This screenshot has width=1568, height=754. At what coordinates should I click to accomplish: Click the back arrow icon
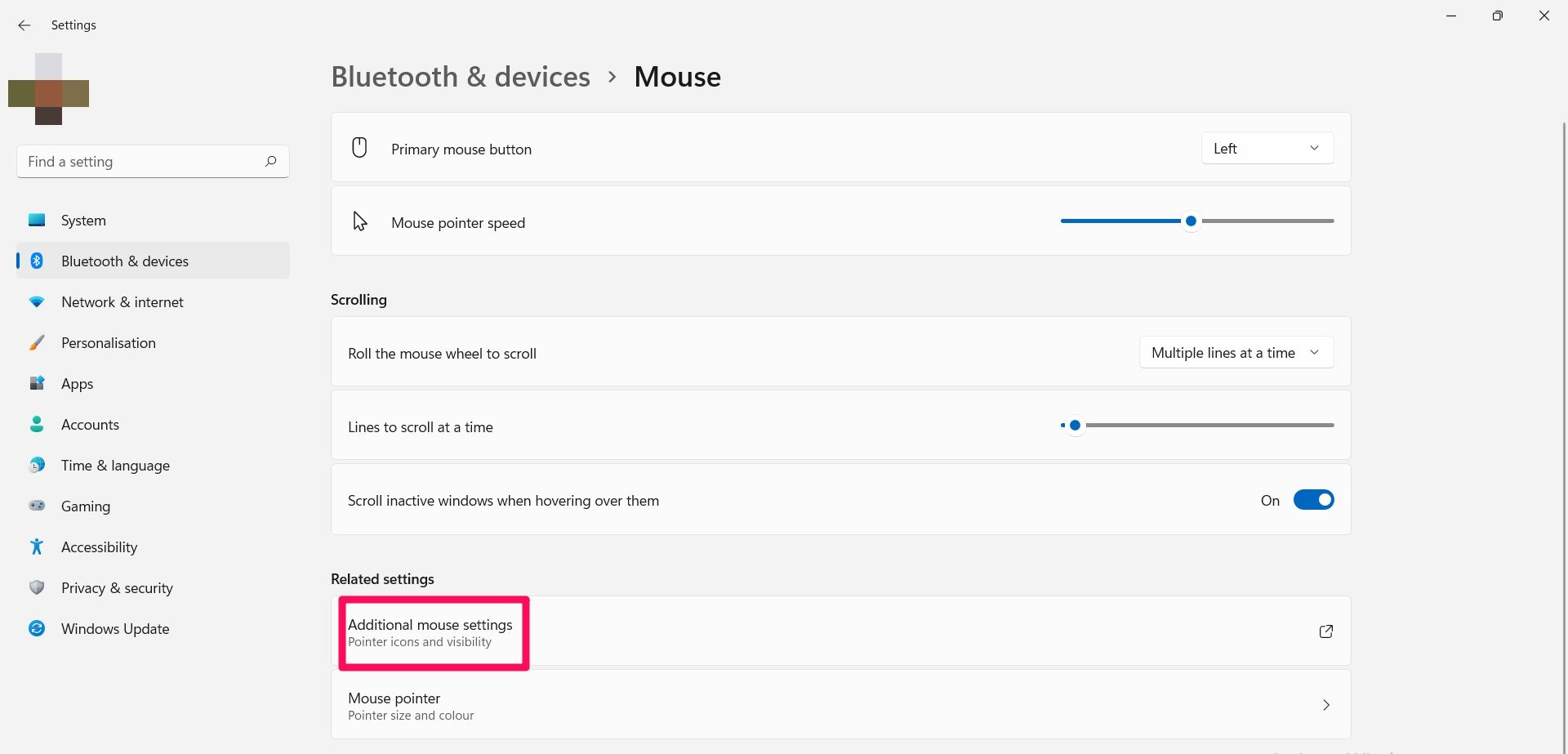24,25
